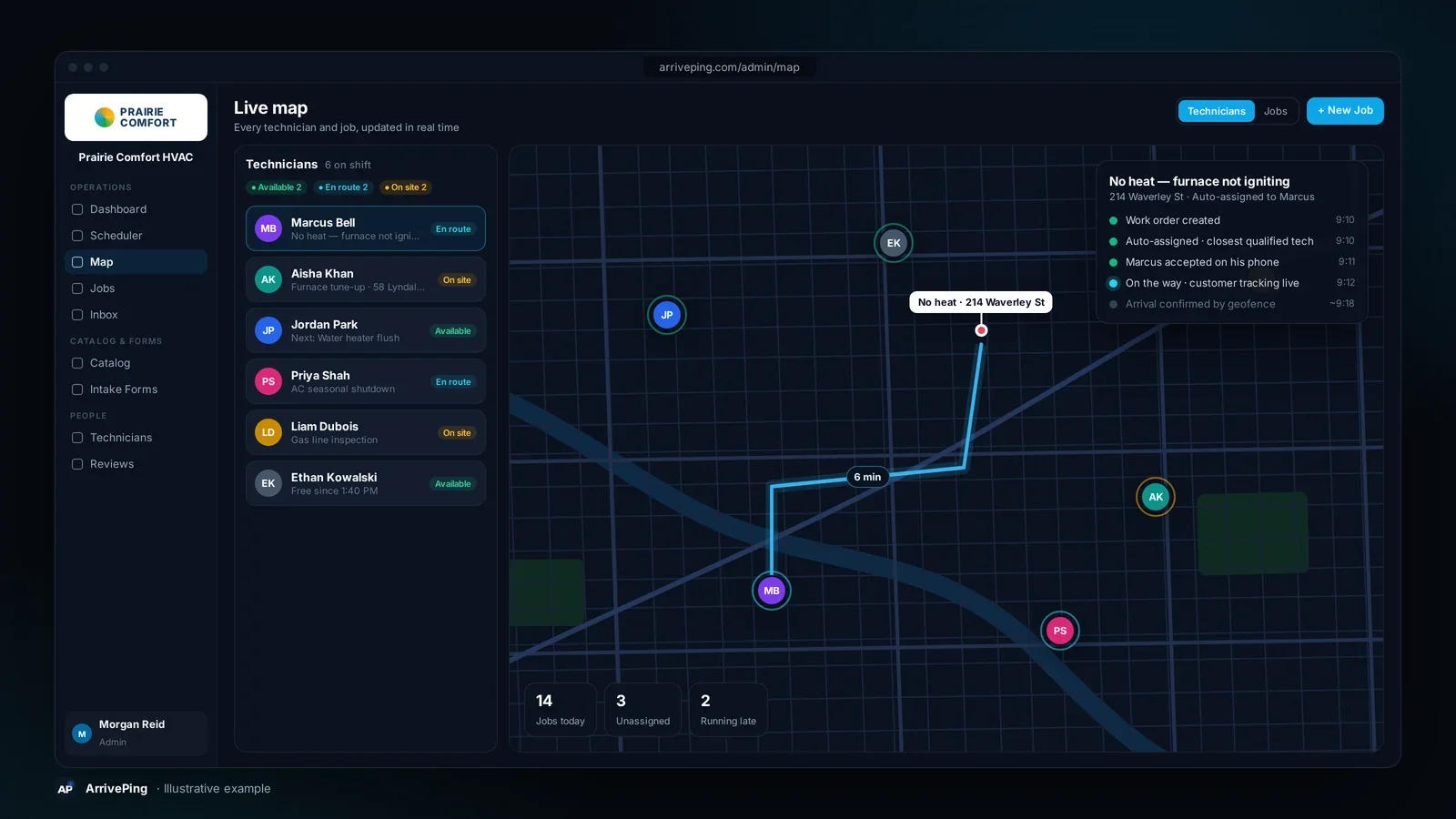1456x819 pixels.
Task: Click Aisha Khan's On site status badge
Action: click(457, 280)
